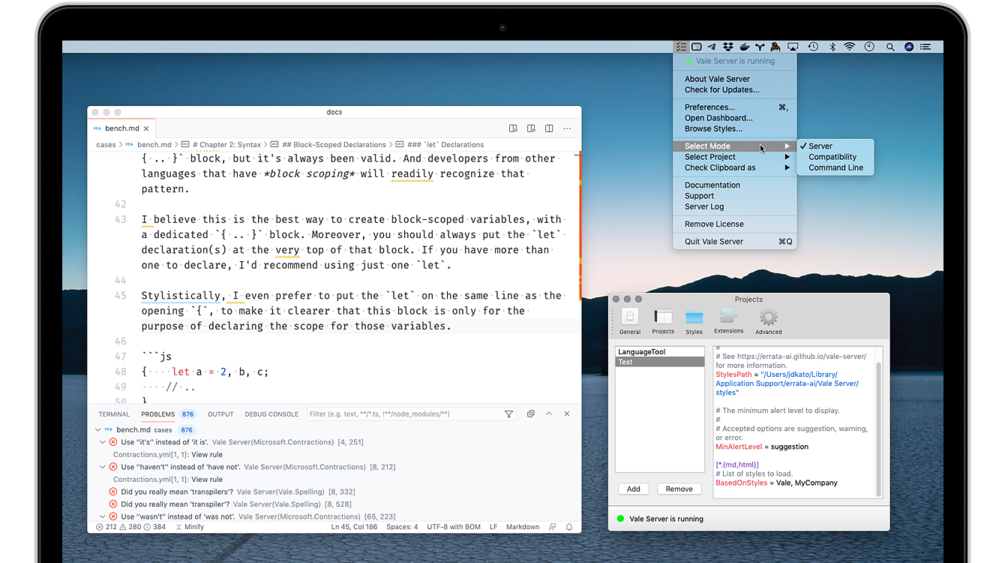Viewport: 1002px width, 563px height.
Task: Click View rule under the "it's" problem
Action: coord(206,454)
